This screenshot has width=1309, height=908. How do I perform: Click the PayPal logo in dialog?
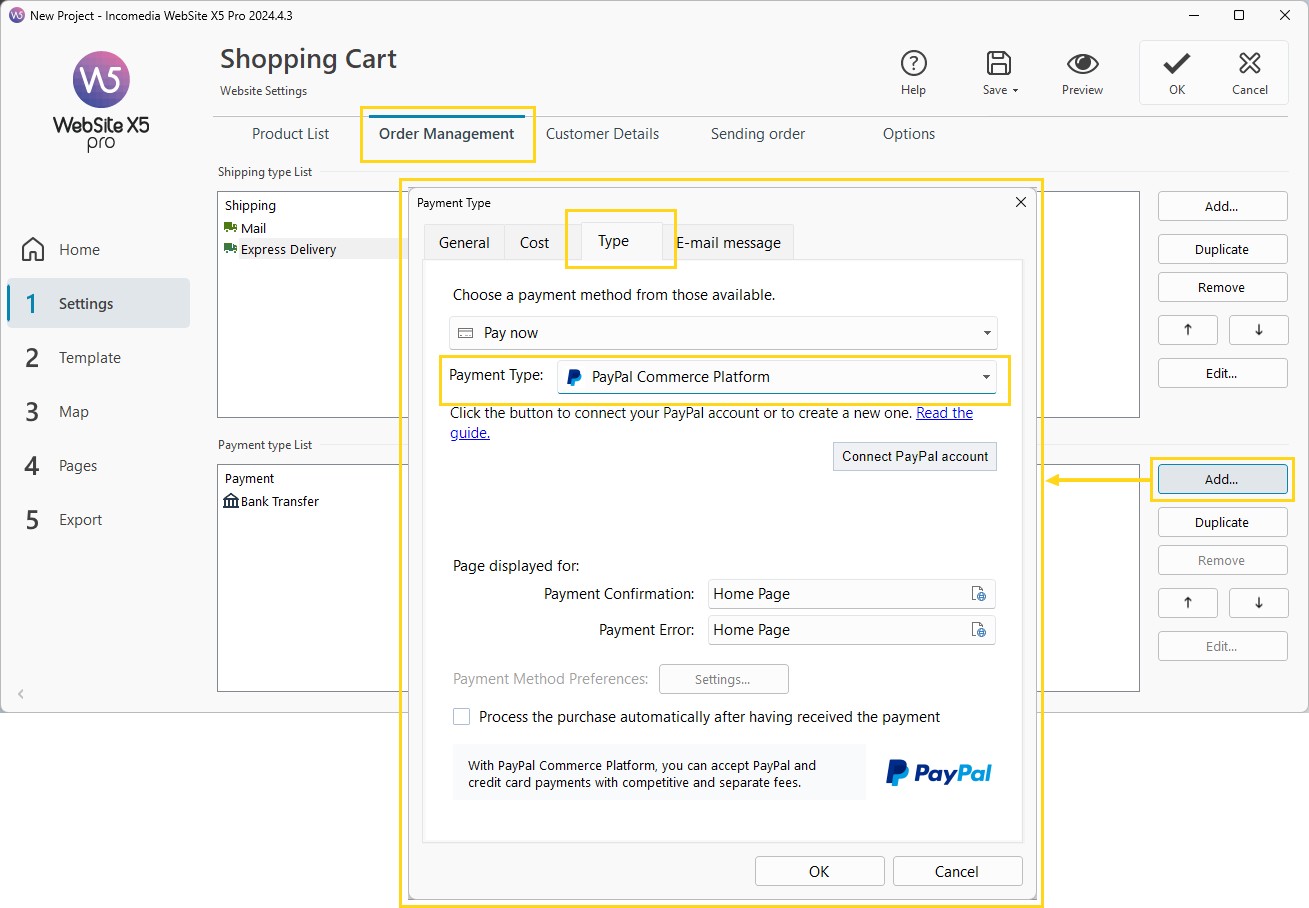point(939,772)
